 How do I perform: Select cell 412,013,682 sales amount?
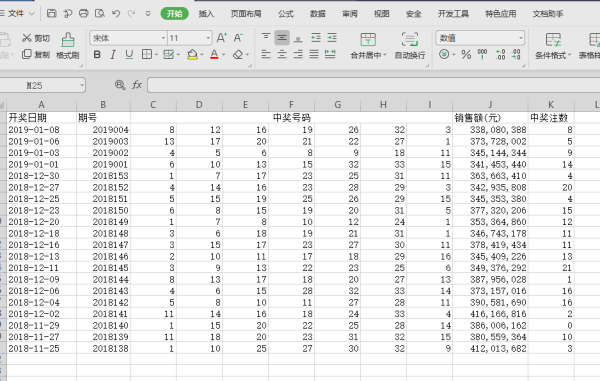pos(490,348)
